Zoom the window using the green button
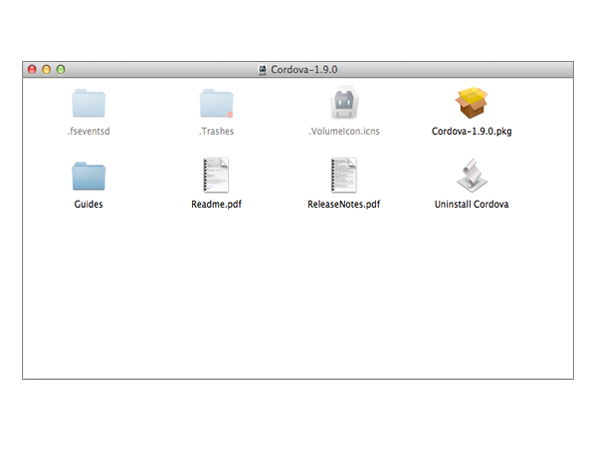The width and height of the screenshot is (600, 450). point(60,70)
